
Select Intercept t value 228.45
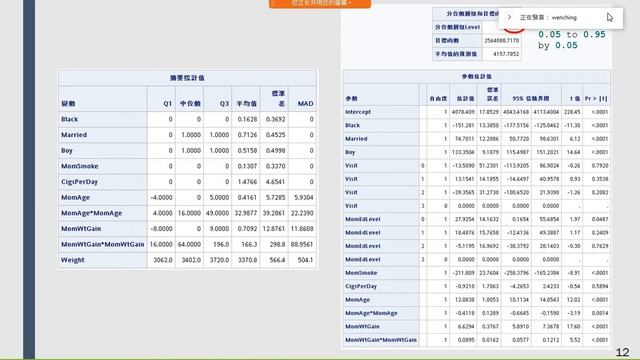point(572,112)
